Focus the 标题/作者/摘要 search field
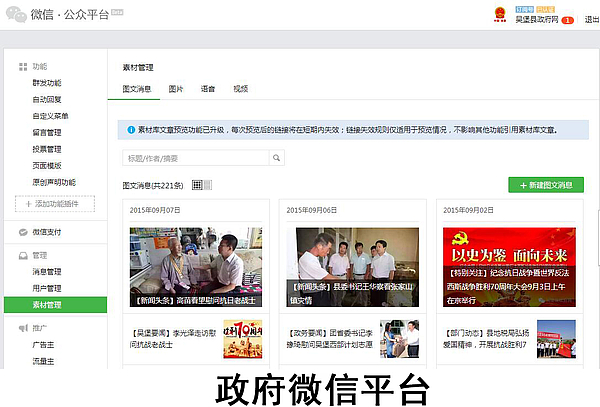Viewport: 600px width, 407px height. coord(196,158)
